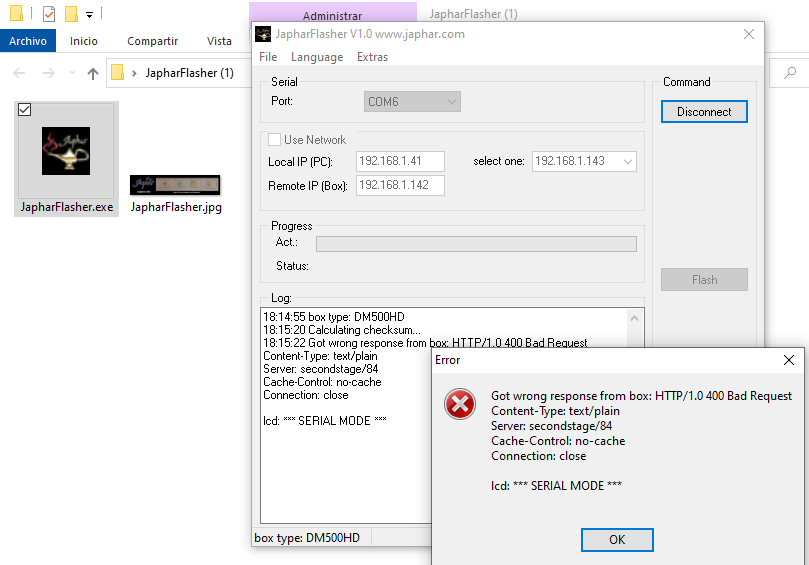Open the JapharFlasher.jpg thumbnail
Image resolution: width=809 pixels, height=565 pixels.
coord(175,185)
